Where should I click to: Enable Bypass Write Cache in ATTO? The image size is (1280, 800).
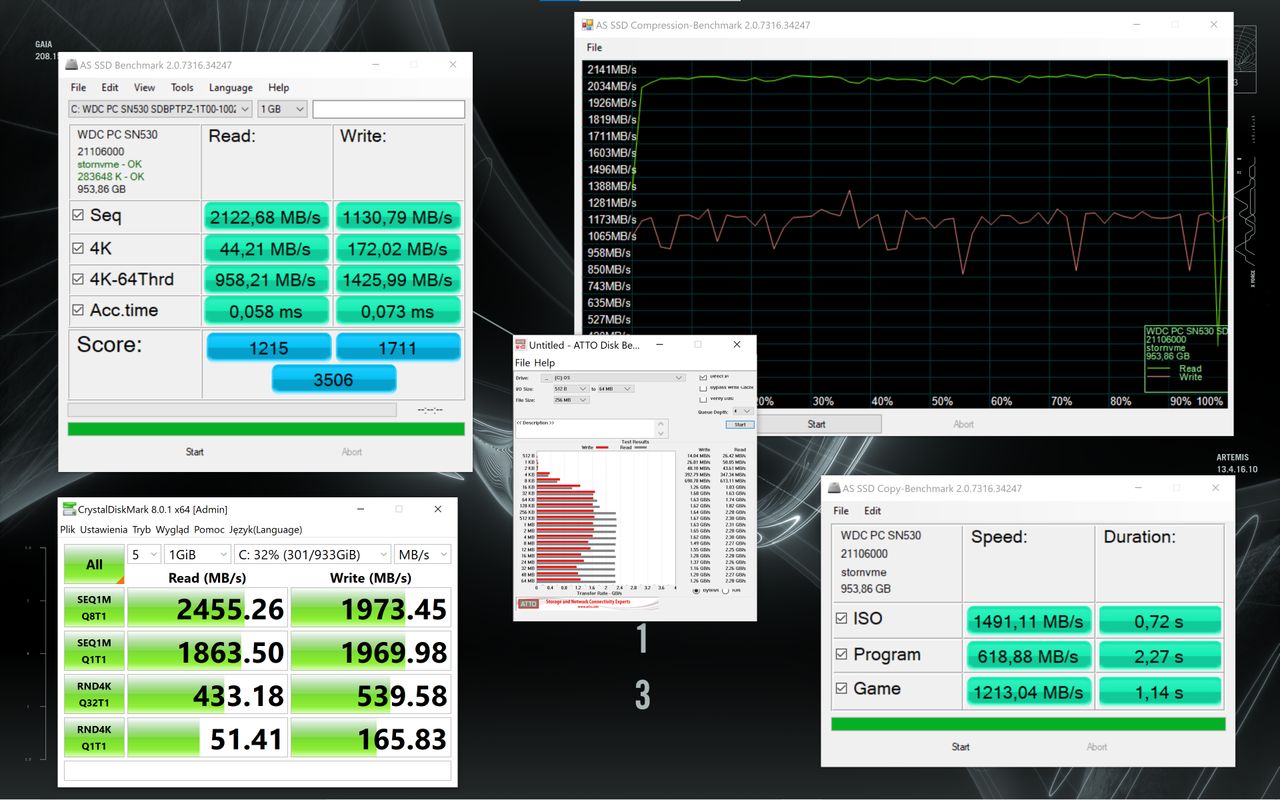pyautogui.click(x=703, y=388)
